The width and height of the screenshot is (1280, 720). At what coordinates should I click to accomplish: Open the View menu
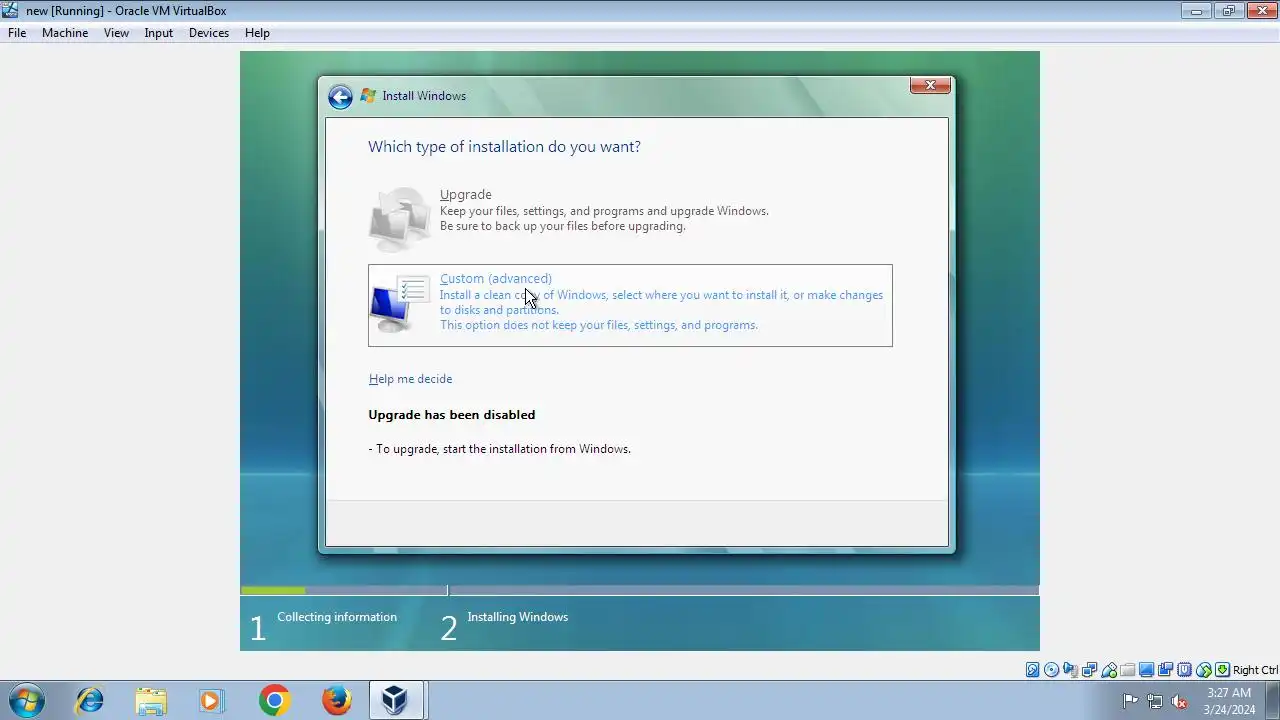(x=116, y=33)
